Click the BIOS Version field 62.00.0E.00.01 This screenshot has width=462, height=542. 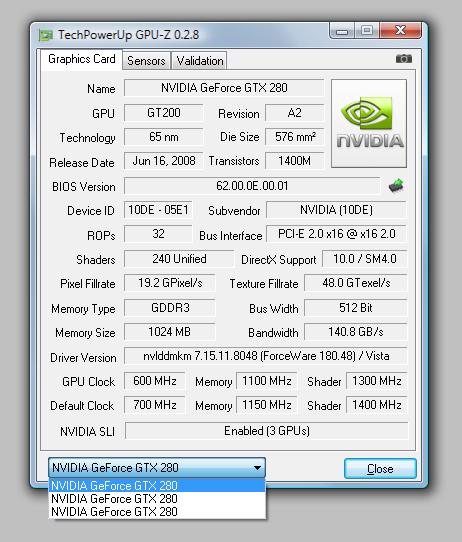click(x=252, y=186)
